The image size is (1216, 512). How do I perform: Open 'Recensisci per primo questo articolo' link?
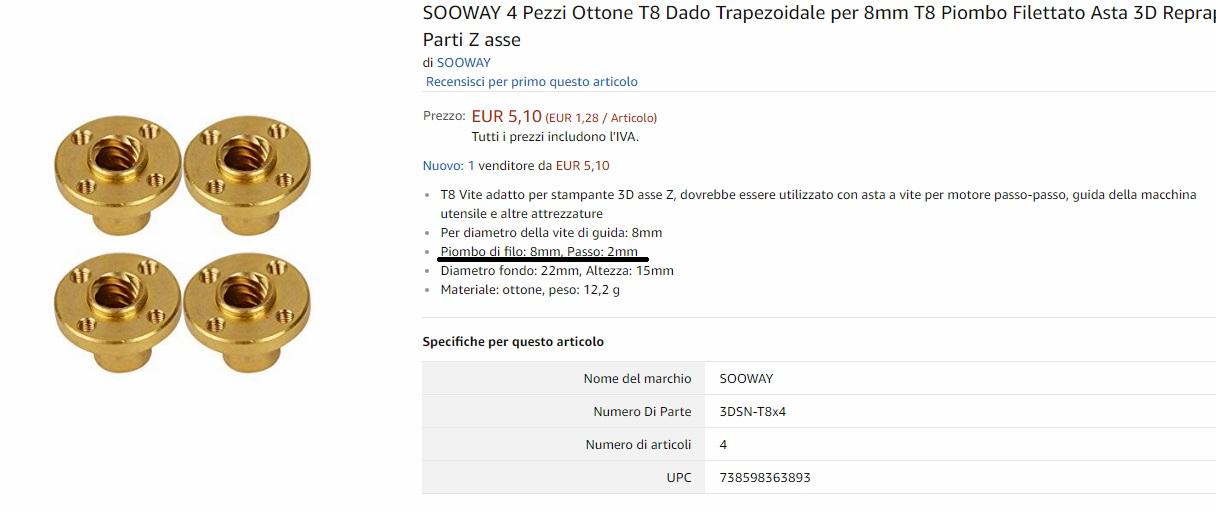point(531,81)
